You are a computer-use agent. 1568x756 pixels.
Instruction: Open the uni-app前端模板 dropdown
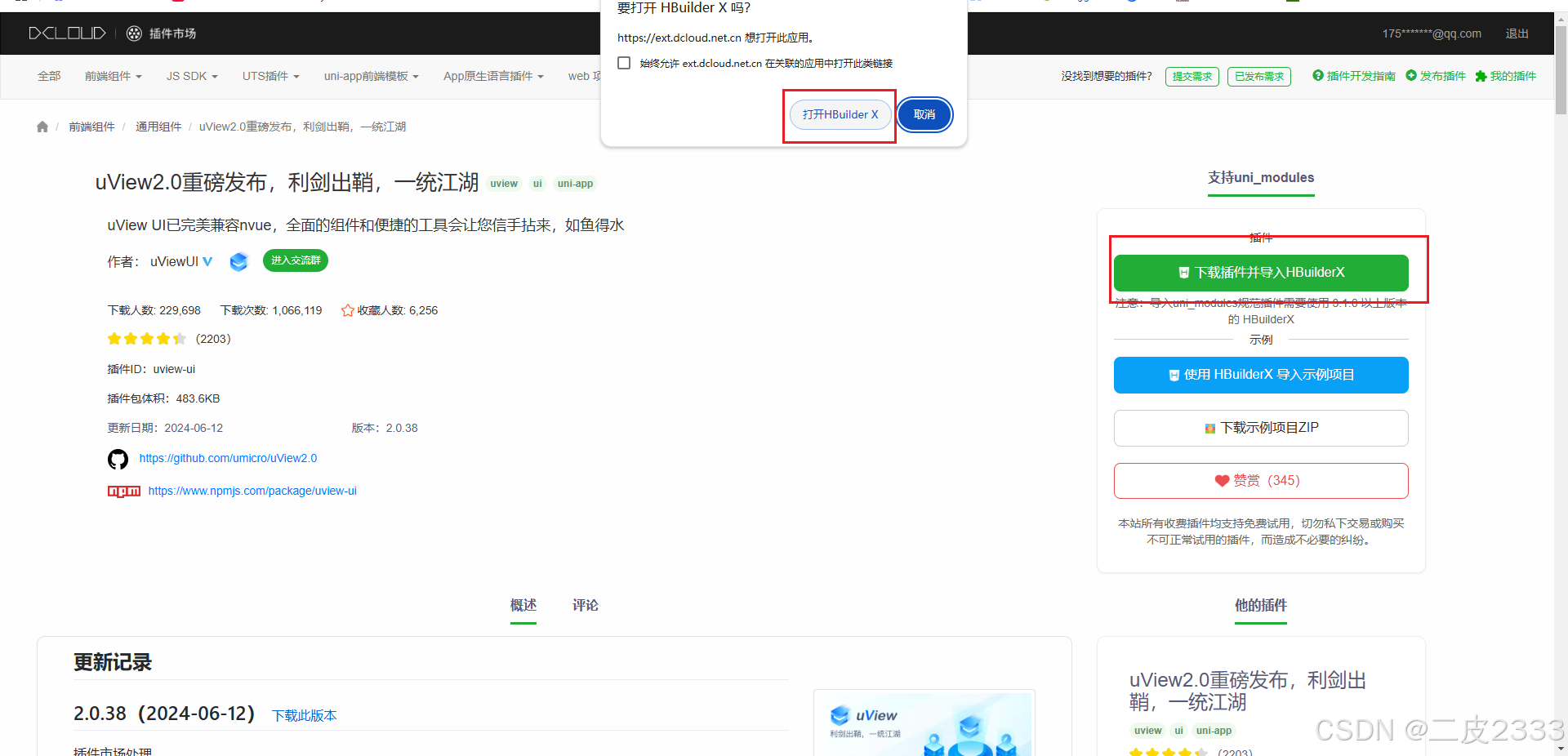click(371, 76)
